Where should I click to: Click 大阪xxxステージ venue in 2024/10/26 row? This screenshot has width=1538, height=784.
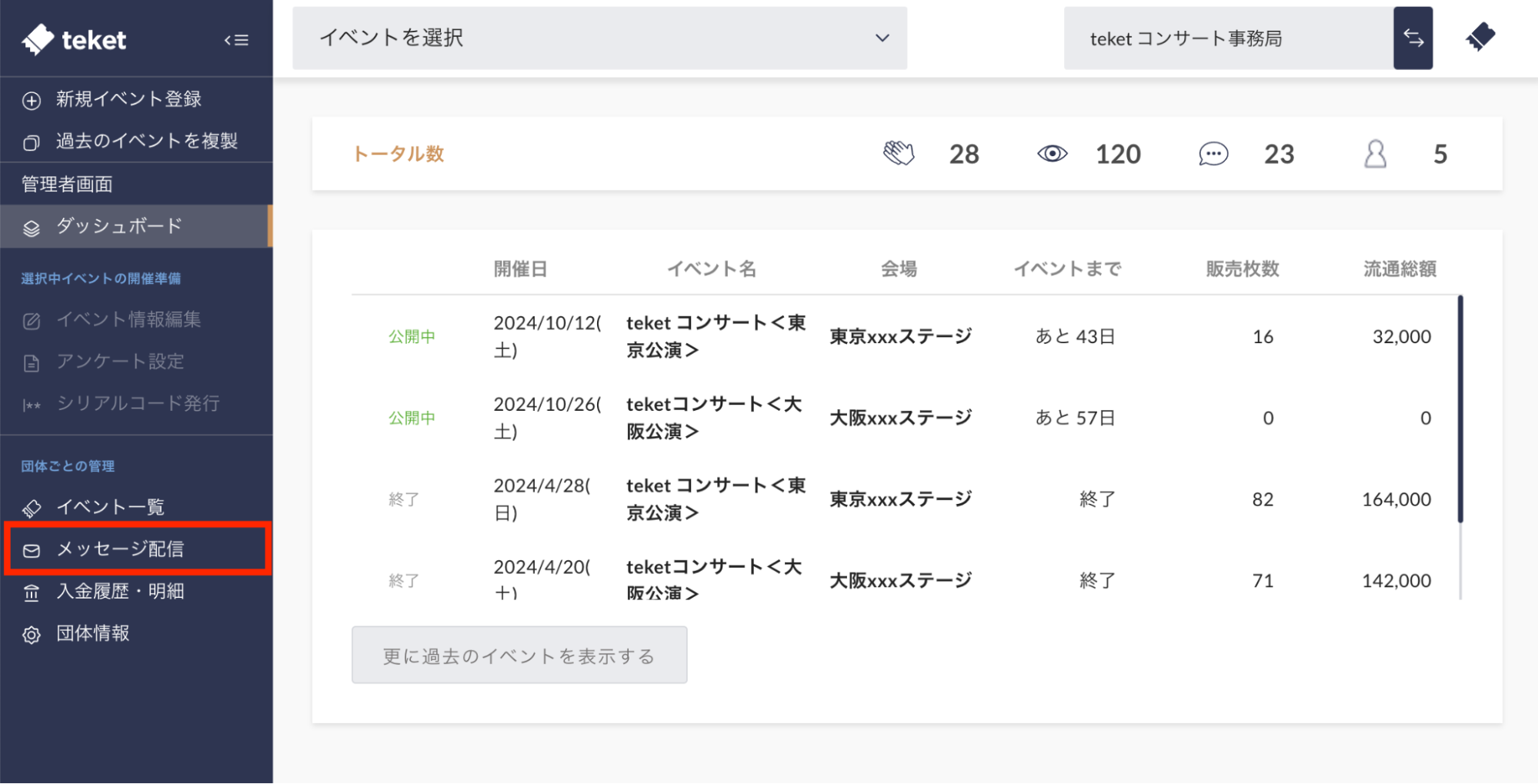[901, 418]
